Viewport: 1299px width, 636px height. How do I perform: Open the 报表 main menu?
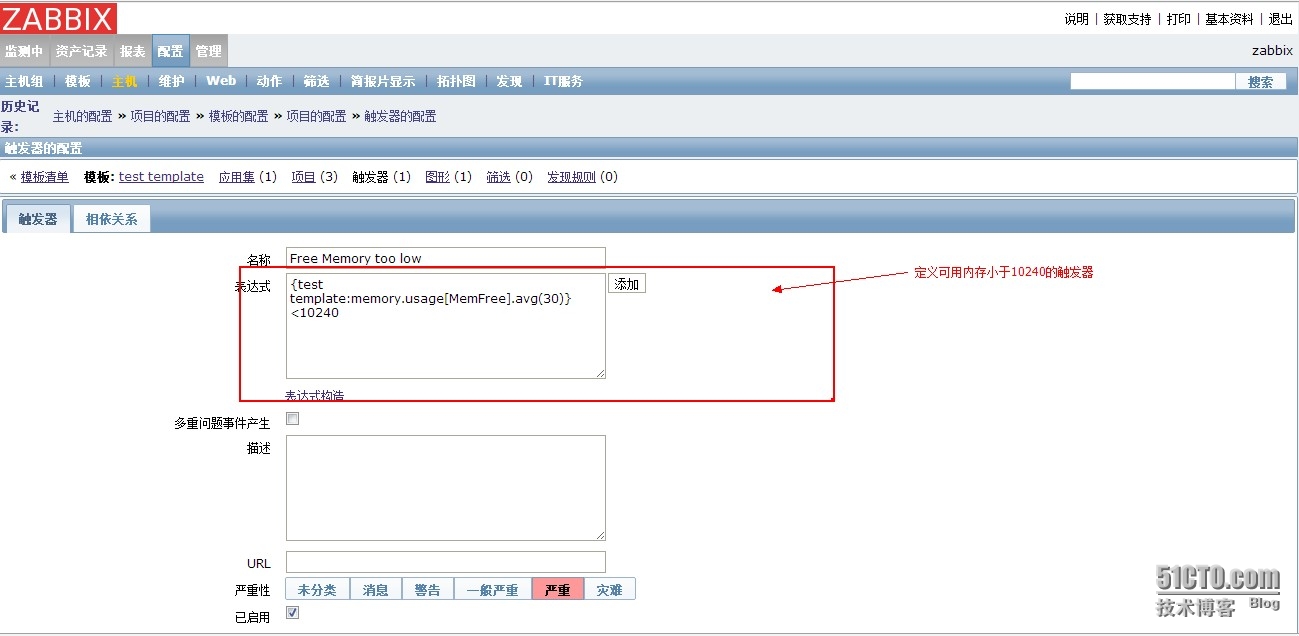[x=133, y=51]
